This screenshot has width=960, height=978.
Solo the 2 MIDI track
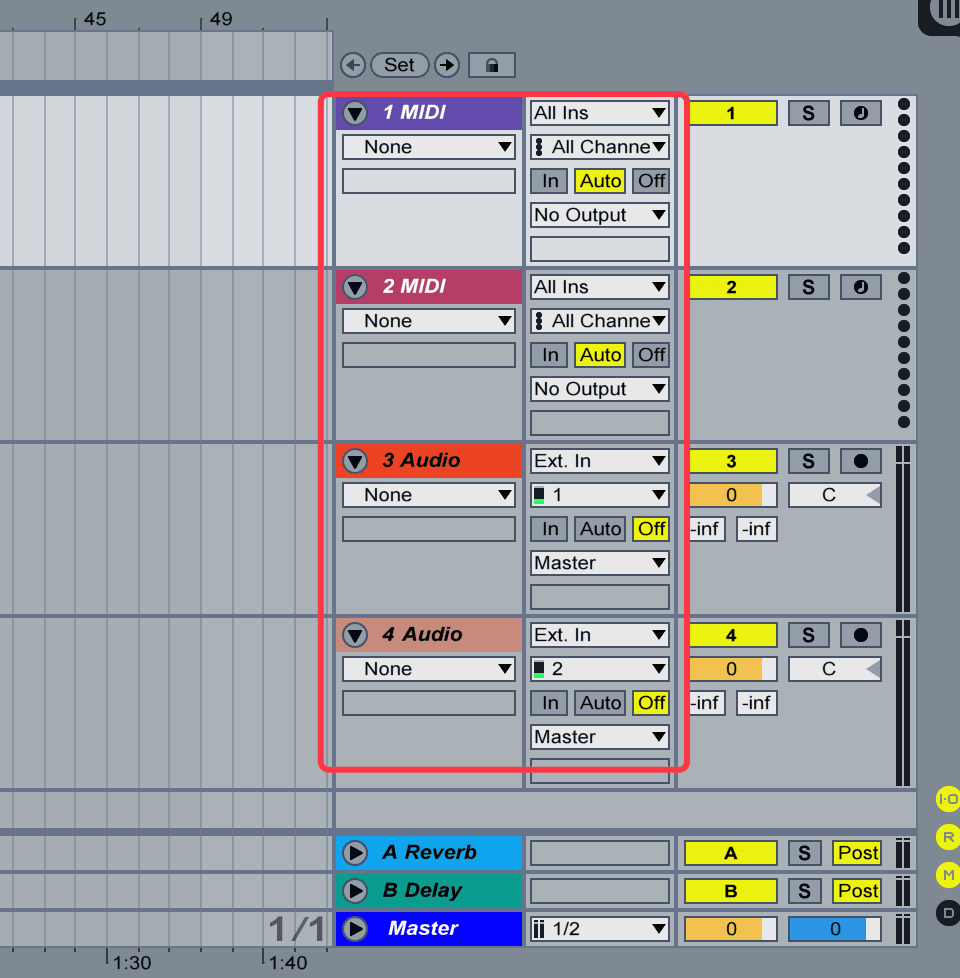tap(808, 287)
